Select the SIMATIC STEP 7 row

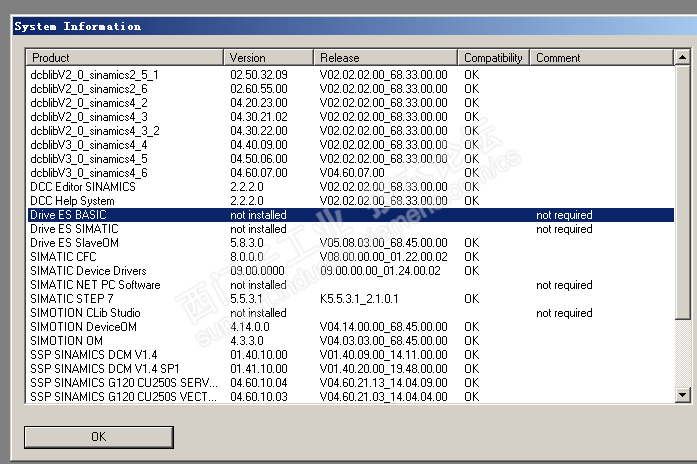click(350, 299)
